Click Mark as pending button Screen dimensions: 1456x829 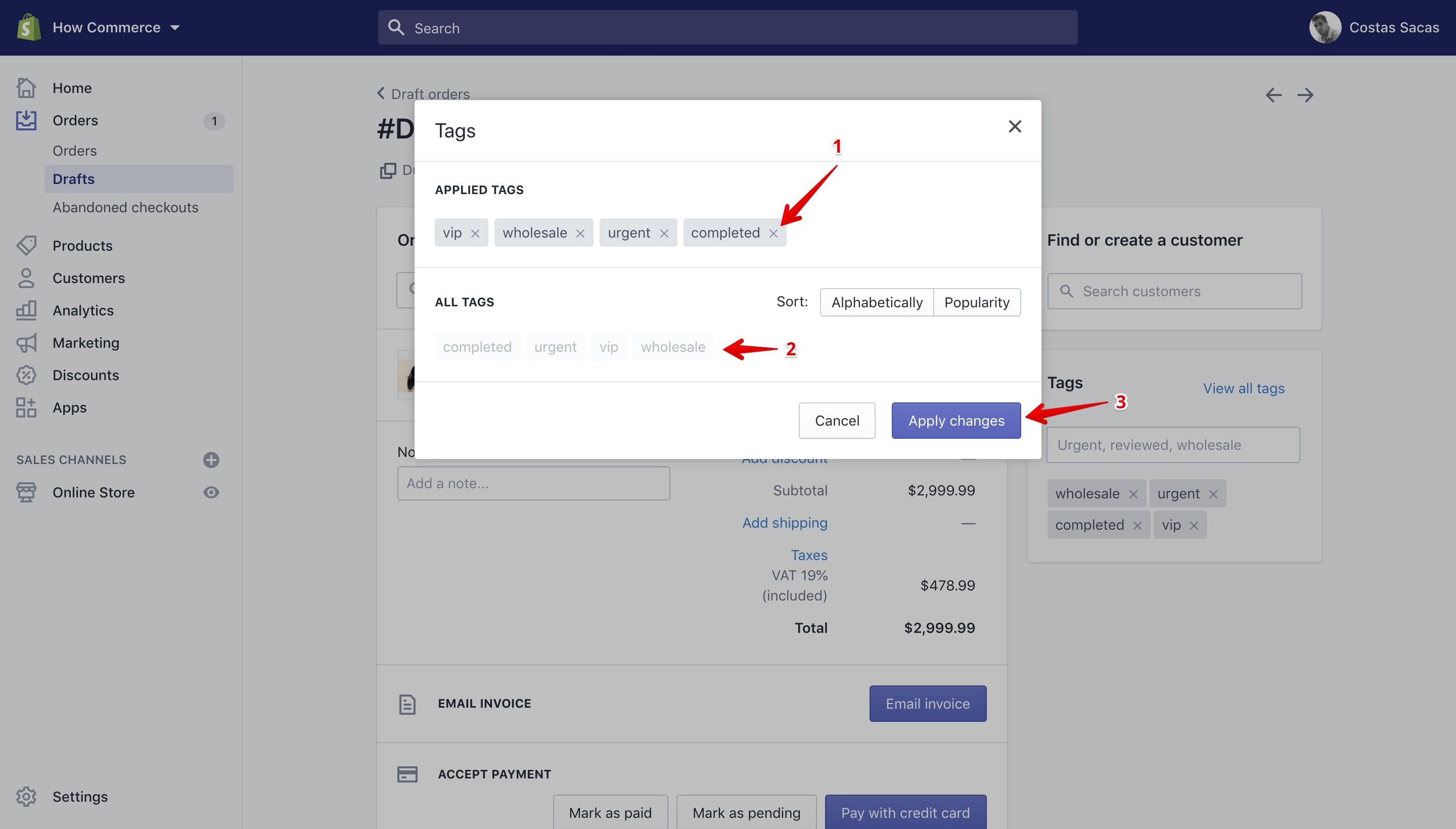[747, 812]
